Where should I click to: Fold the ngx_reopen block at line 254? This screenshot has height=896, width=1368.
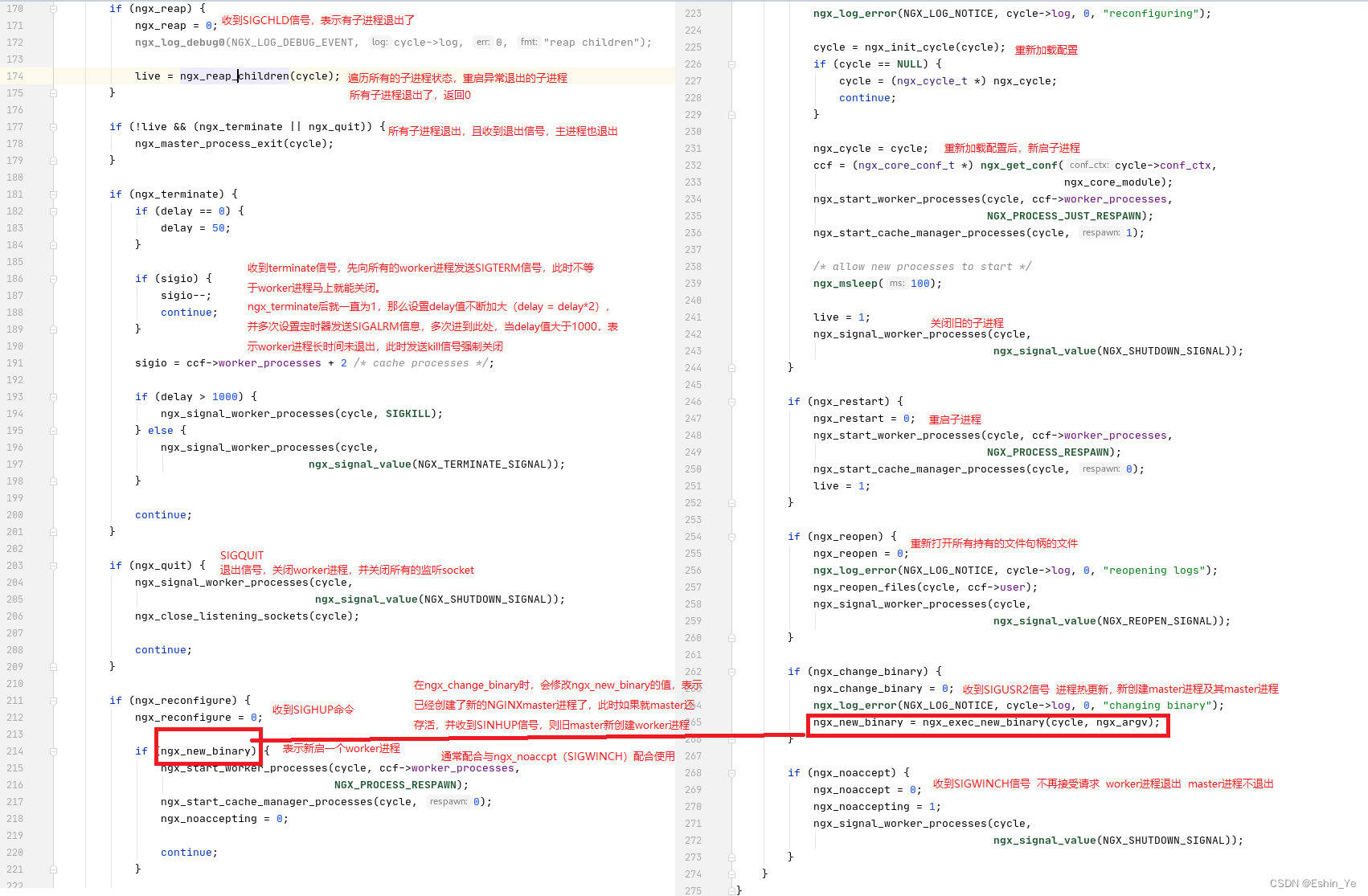(731, 537)
